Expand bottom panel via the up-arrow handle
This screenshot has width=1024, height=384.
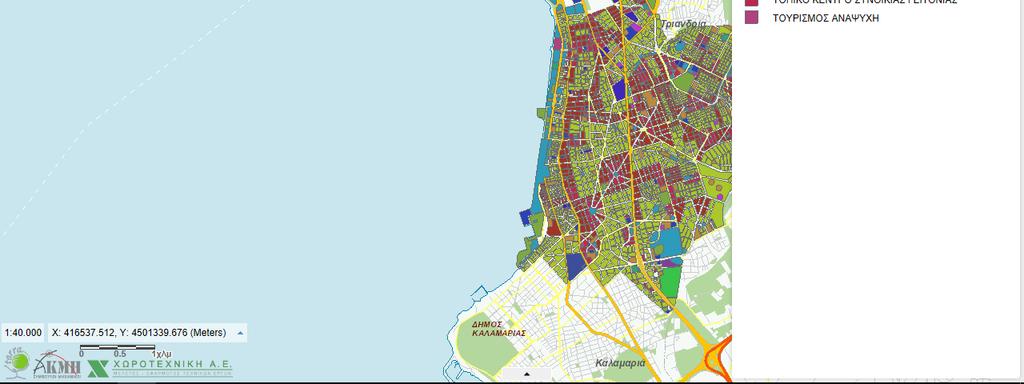click(526, 375)
